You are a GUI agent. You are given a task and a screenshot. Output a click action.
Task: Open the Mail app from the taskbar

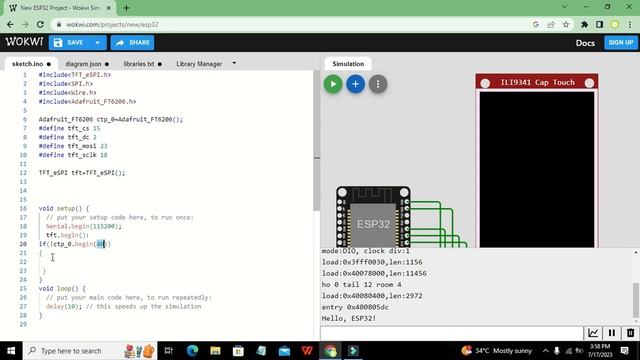point(284,351)
